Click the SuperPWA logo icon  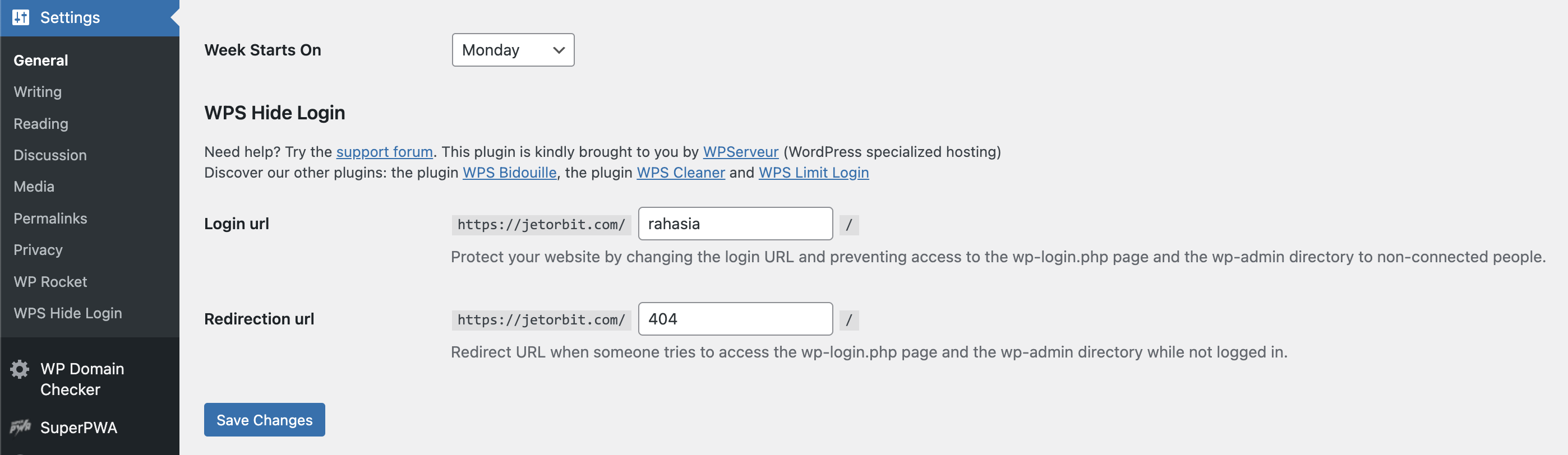pos(20,427)
